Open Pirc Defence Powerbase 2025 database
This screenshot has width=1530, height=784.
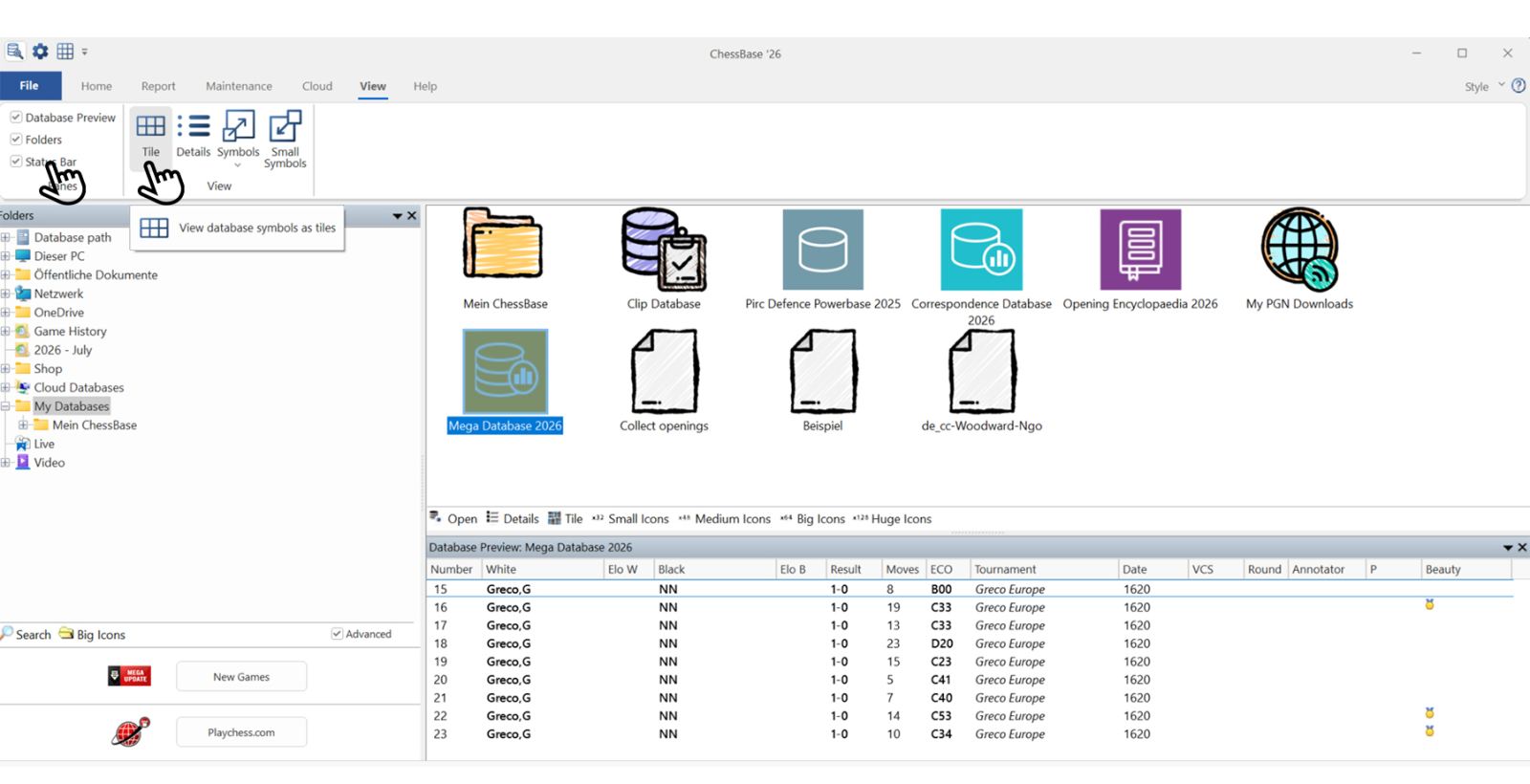(x=822, y=250)
